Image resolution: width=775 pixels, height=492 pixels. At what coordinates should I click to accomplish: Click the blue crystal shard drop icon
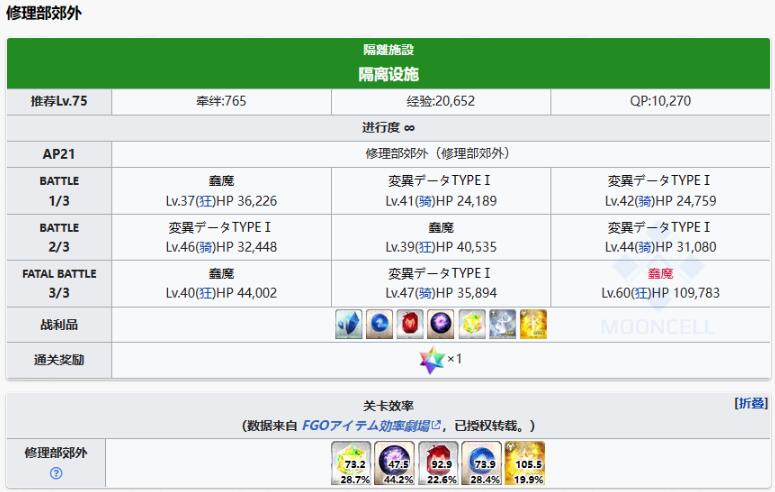point(350,324)
